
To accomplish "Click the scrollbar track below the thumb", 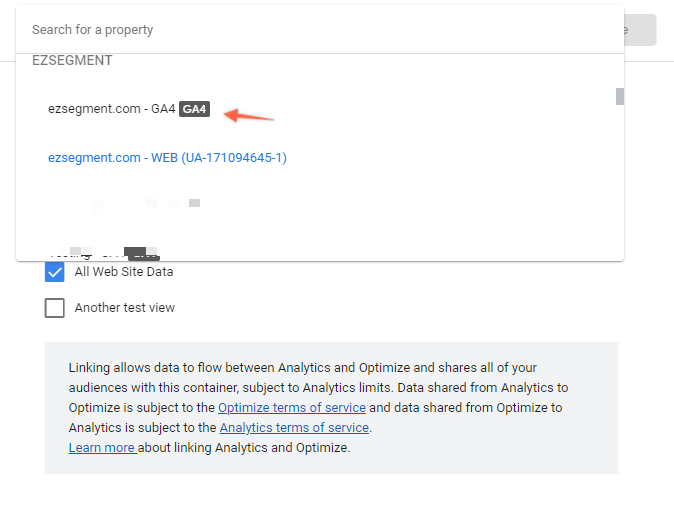I will coord(619,181).
